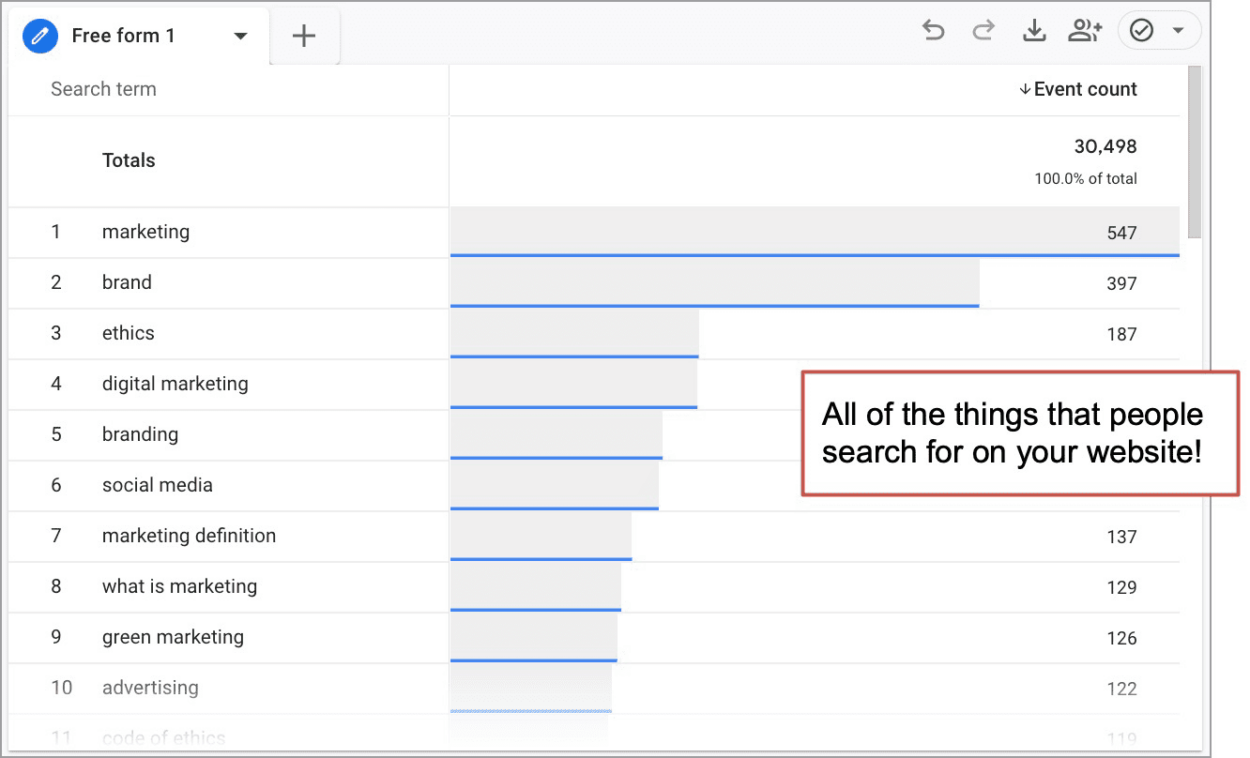This screenshot has width=1250, height=758.
Task: Select the Free form 1 tab
Action: [123, 36]
